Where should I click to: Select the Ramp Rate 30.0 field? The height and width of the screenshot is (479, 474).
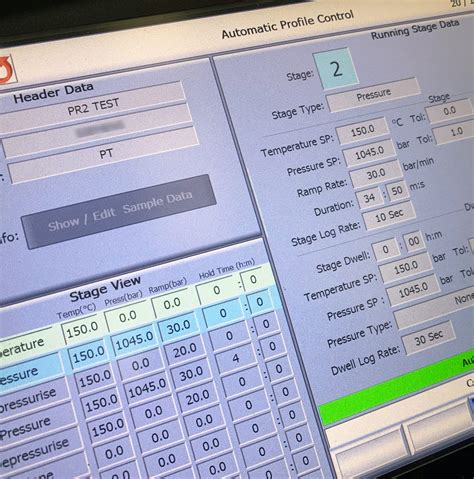pos(376,174)
